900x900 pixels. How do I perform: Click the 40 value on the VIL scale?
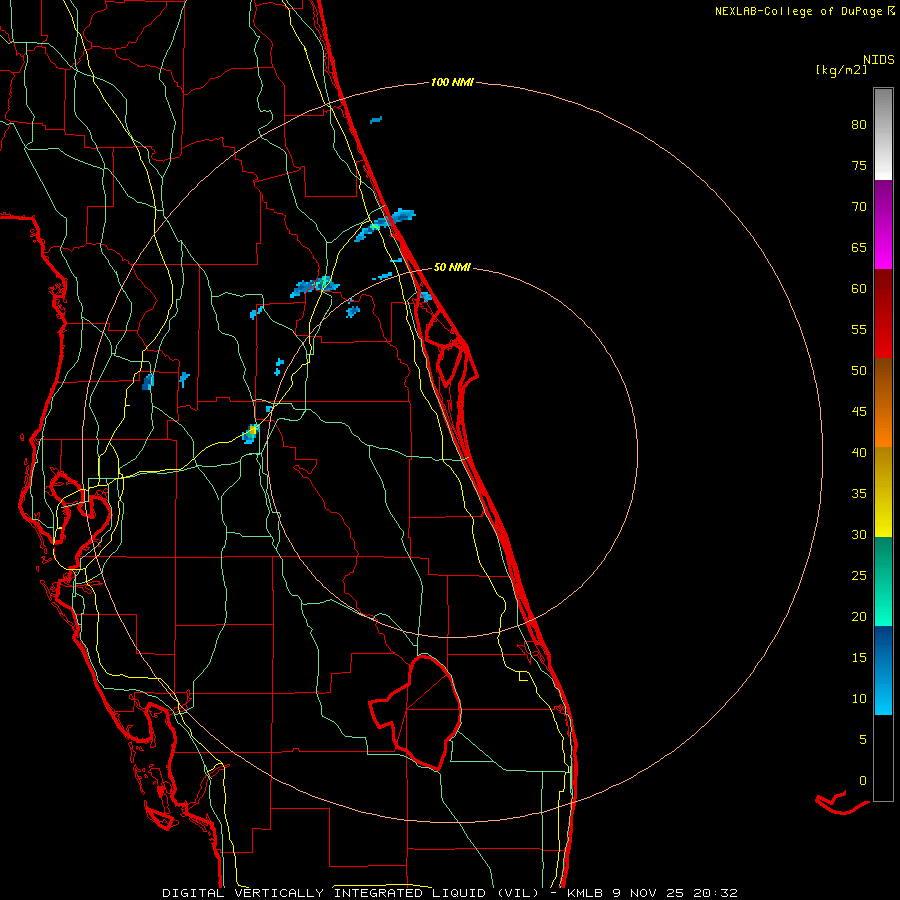point(859,452)
